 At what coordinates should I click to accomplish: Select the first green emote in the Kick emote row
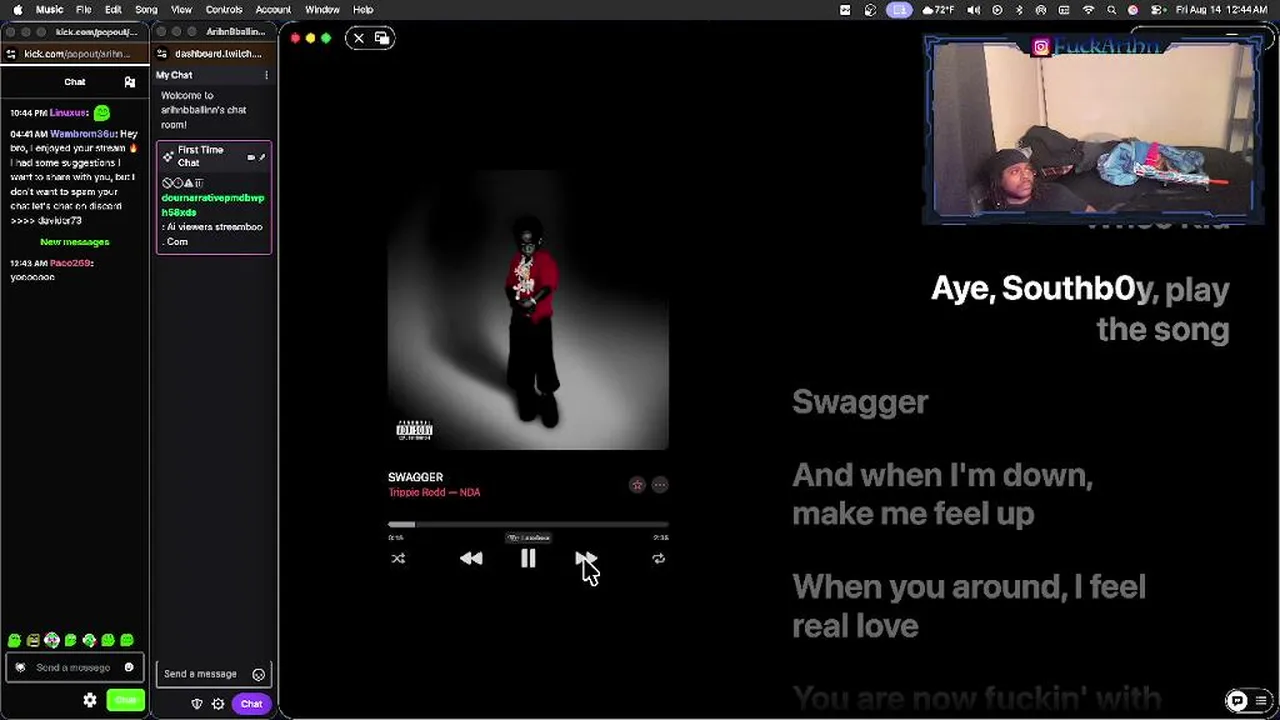coord(14,641)
